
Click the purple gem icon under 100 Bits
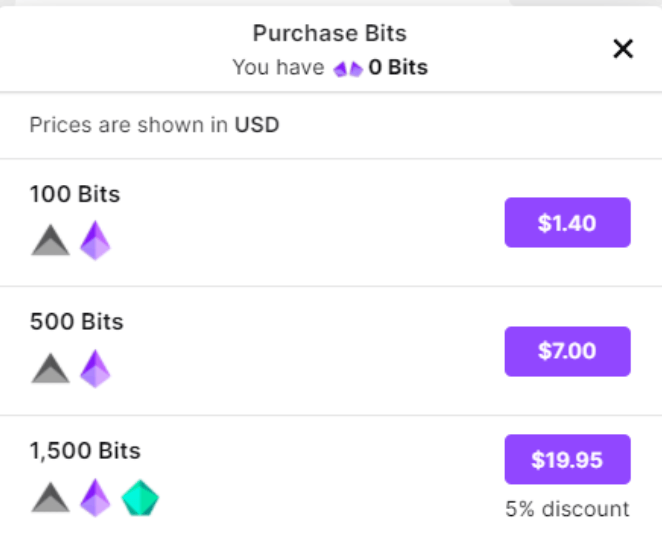pos(95,240)
